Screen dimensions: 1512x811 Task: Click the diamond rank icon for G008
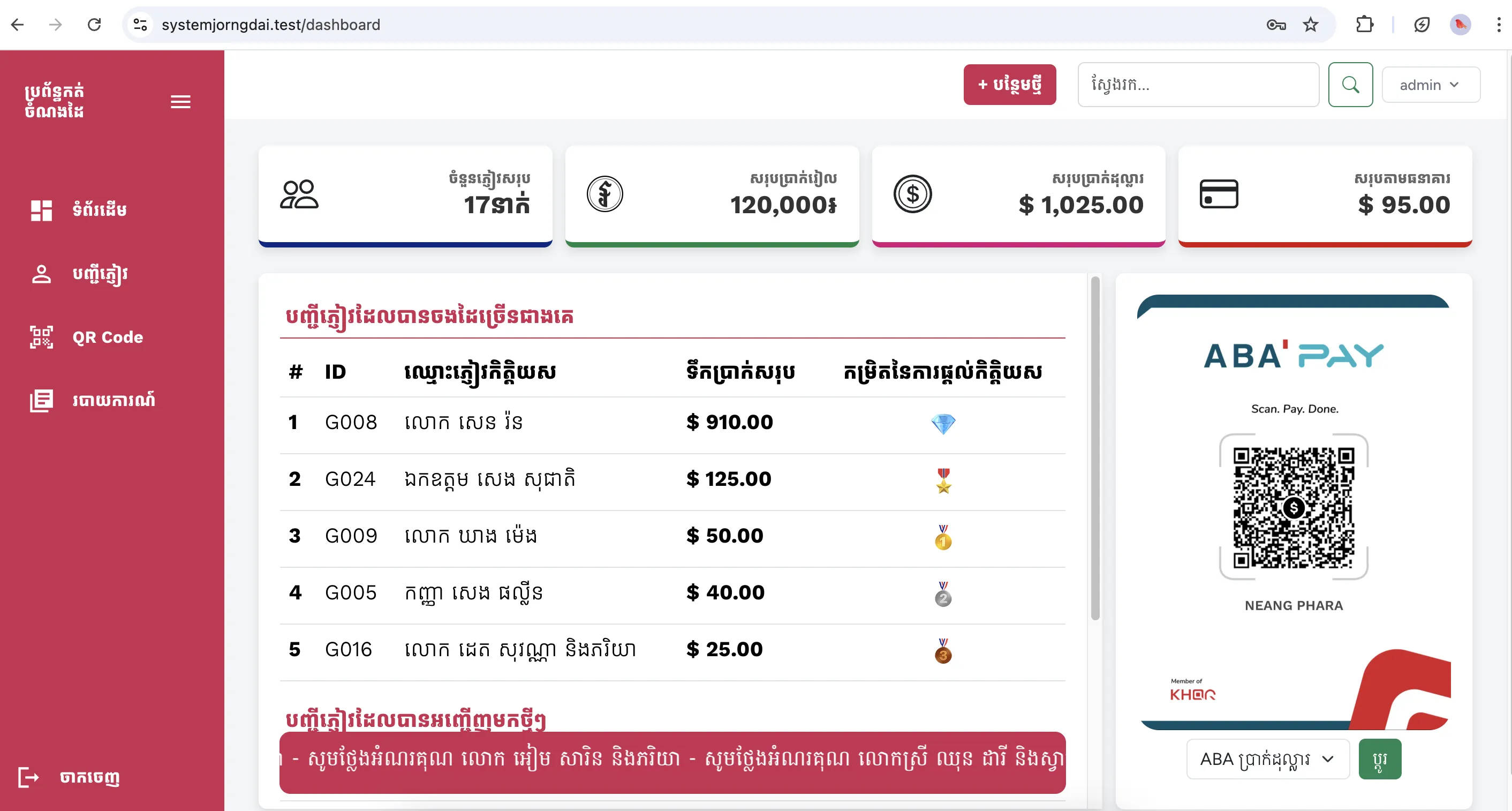[x=943, y=423]
